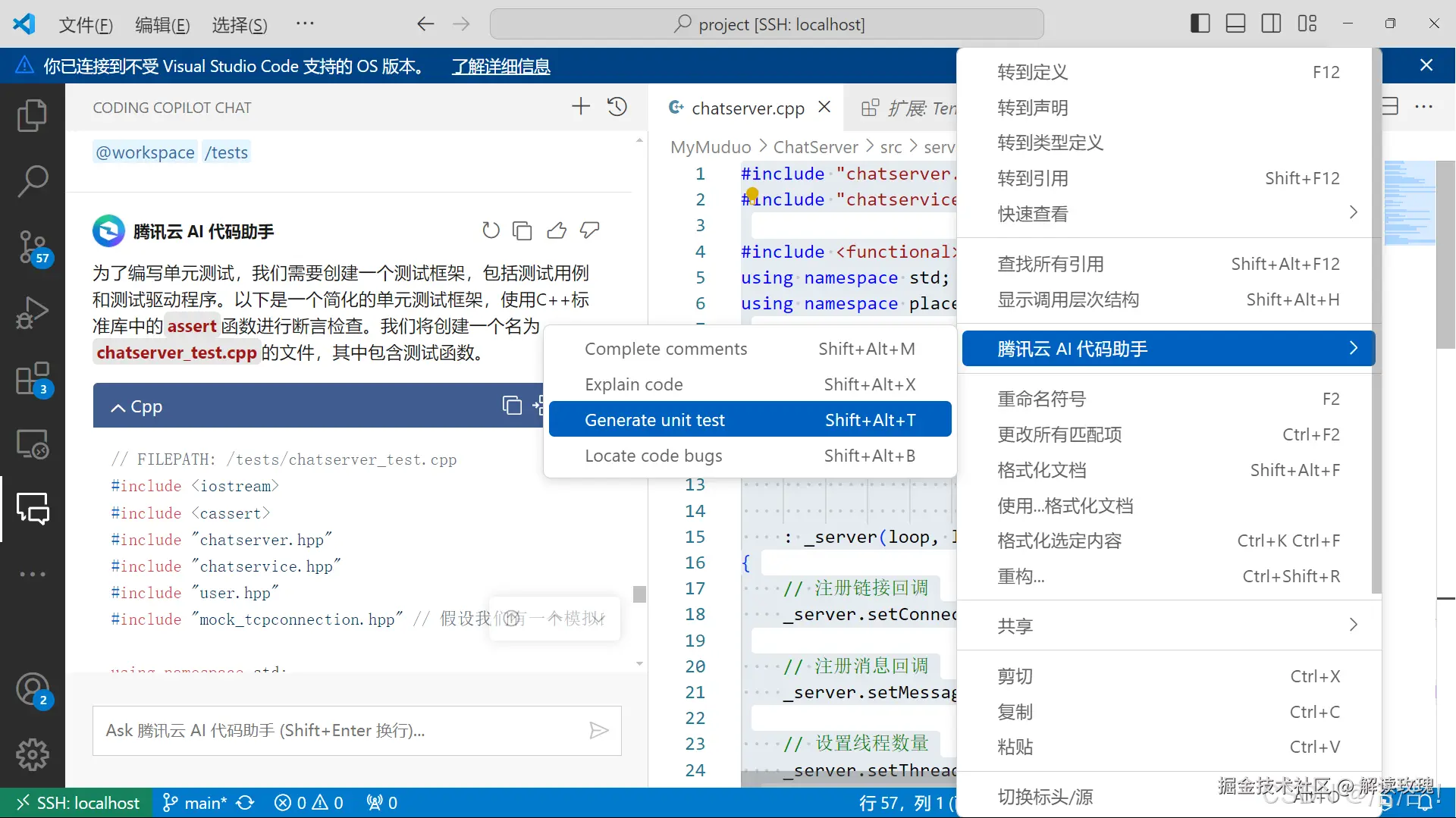The width and height of the screenshot is (1456, 818).
Task: Open the main* branch picker
Action: (195, 803)
